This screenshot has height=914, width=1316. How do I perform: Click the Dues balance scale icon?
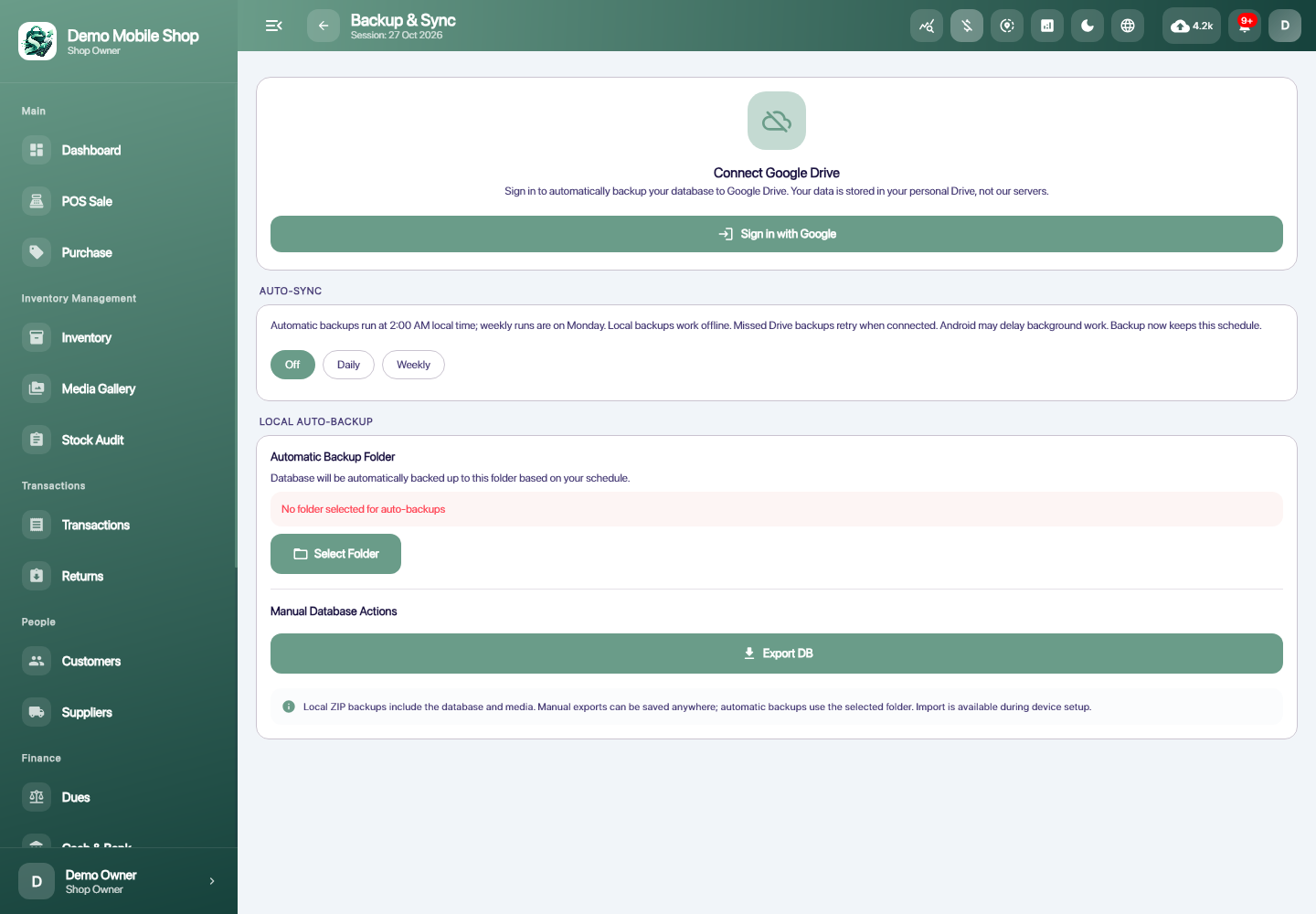pyautogui.click(x=37, y=797)
